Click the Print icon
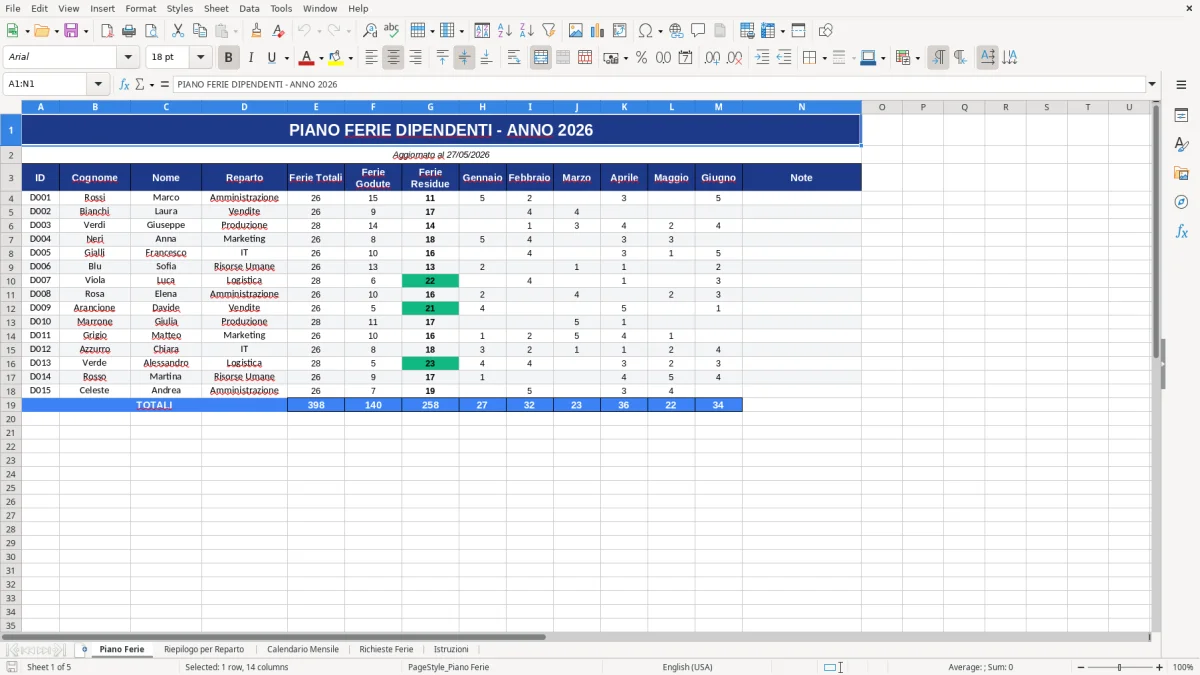1200x675 pixels. click(129, 31)
